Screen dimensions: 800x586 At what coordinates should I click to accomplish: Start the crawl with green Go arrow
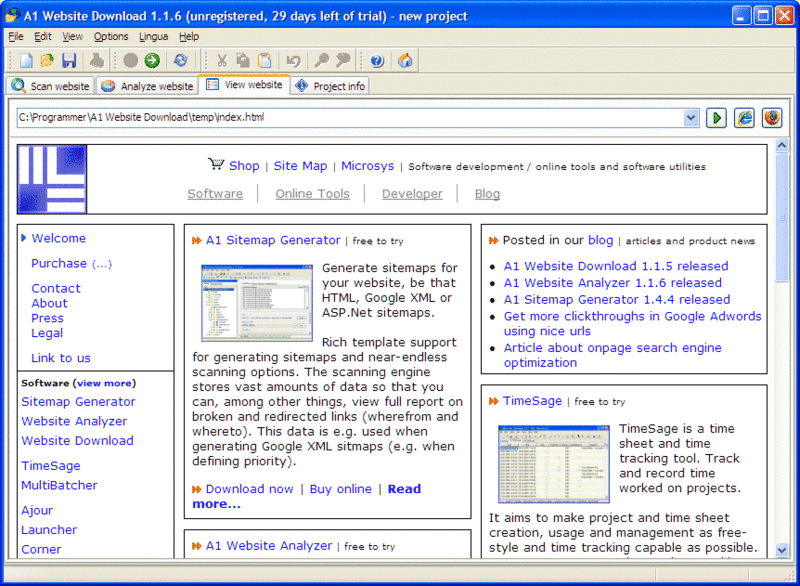click(x=151, y=61)
